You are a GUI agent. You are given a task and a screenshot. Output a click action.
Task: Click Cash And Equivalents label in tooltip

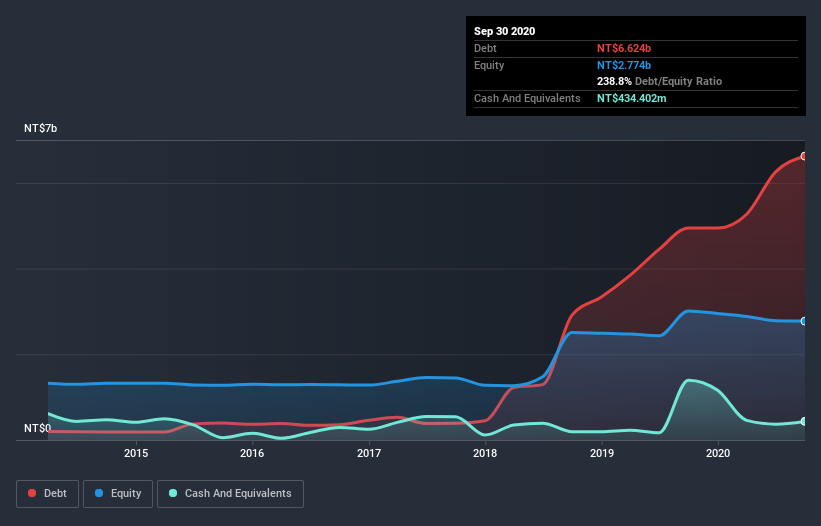pos(527,98)
